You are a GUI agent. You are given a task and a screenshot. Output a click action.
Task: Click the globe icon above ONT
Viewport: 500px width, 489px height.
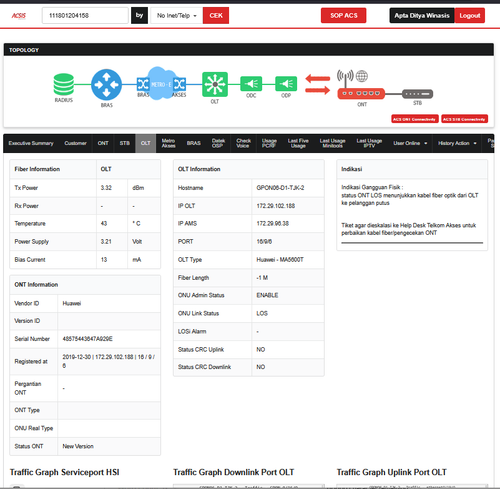point(362,76)
